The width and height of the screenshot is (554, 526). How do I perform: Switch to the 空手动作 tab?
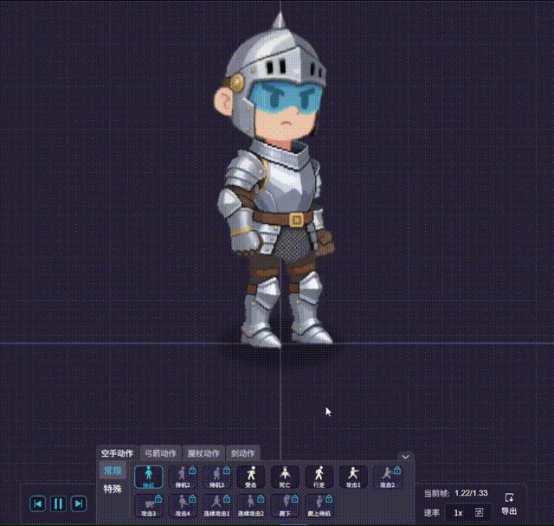(x=117, y=453)
